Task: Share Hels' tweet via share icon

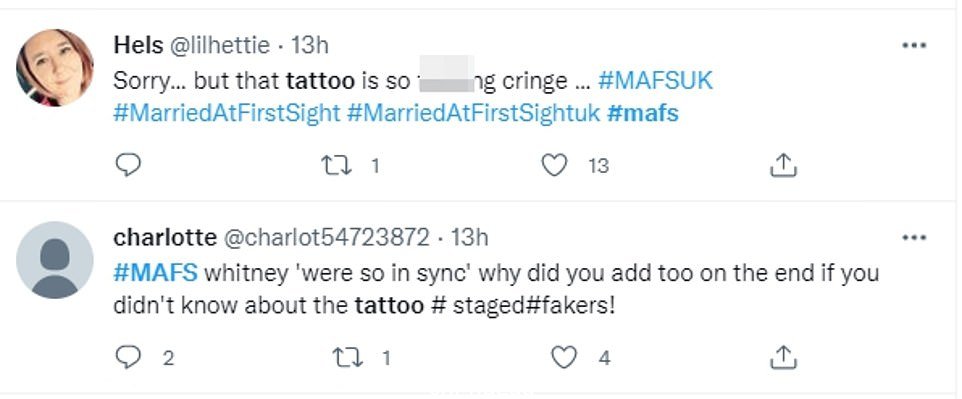Action: coord(783,165)
